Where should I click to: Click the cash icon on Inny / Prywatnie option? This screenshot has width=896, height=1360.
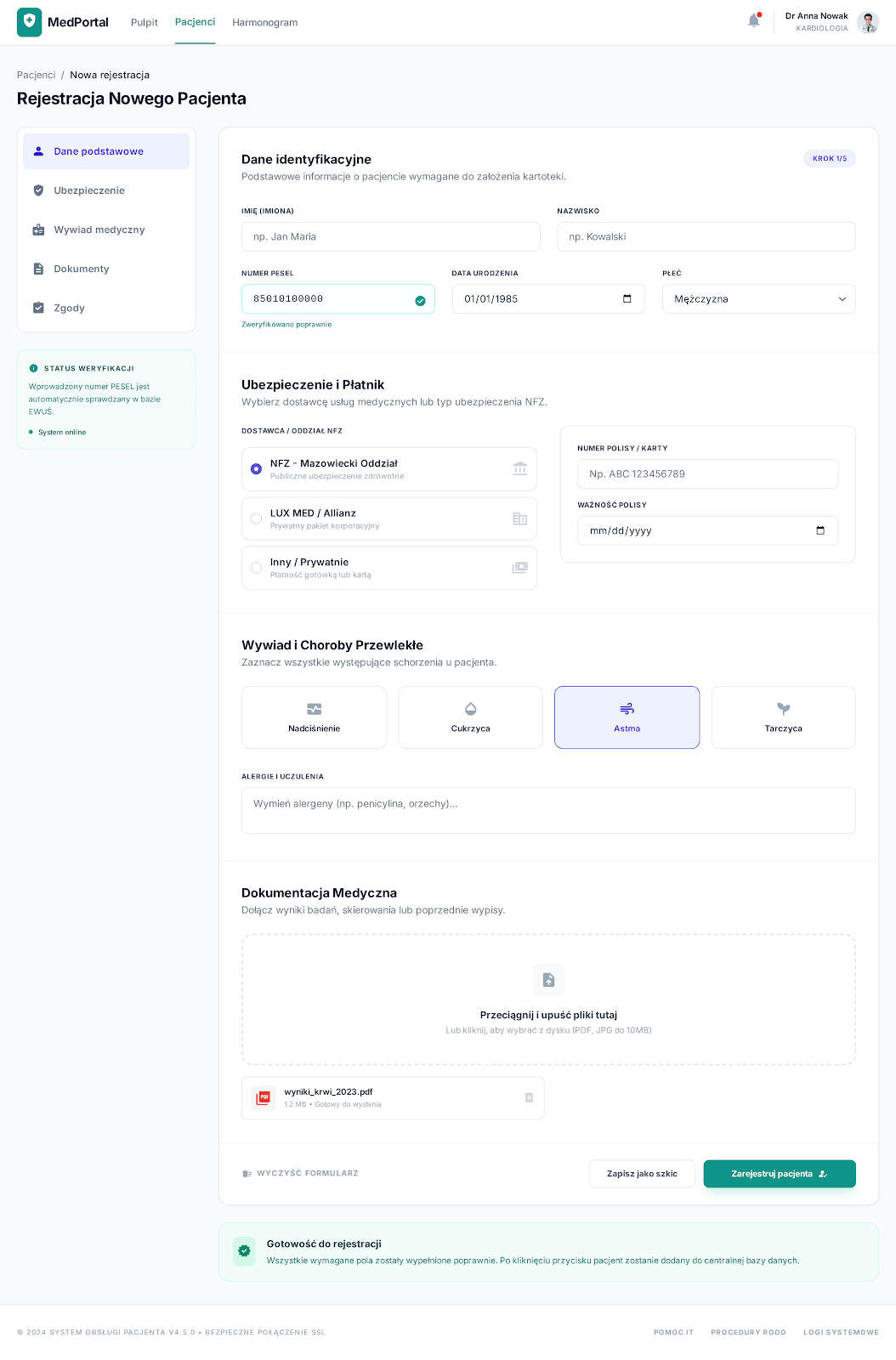520,567
